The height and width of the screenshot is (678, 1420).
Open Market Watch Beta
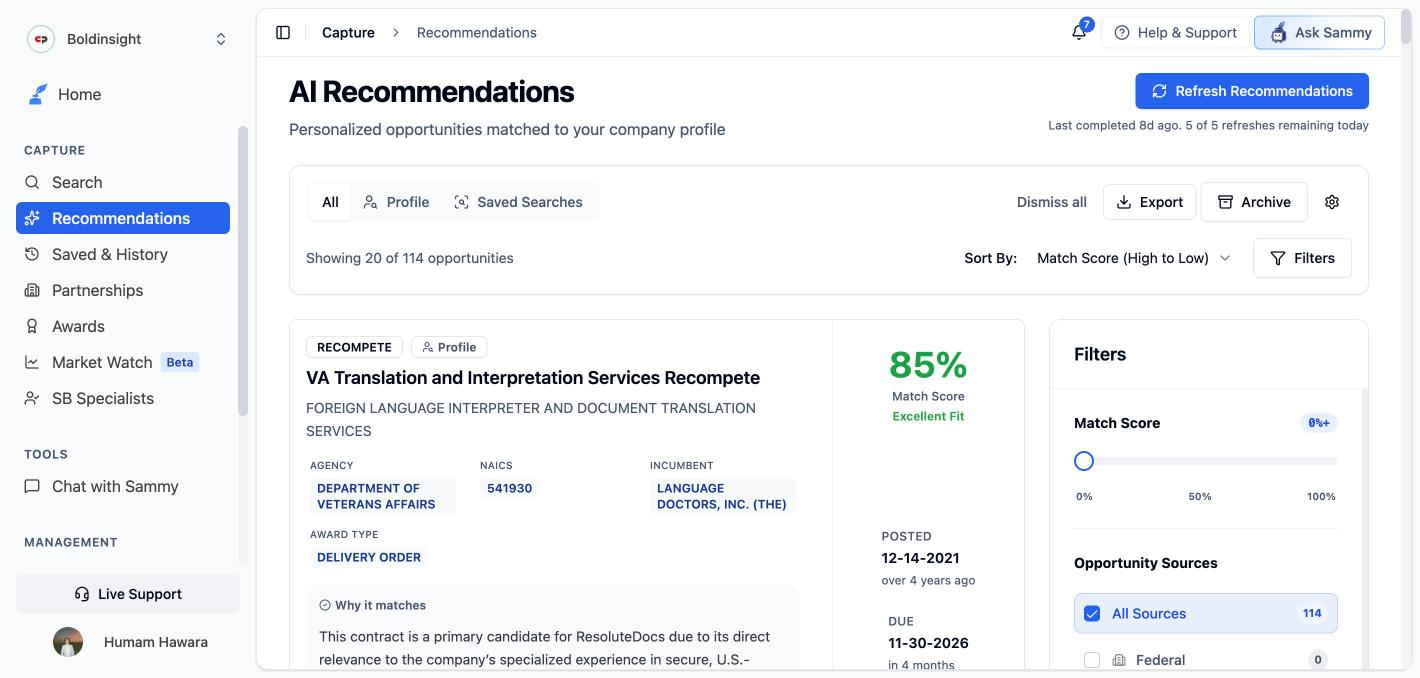coord(123,362)
